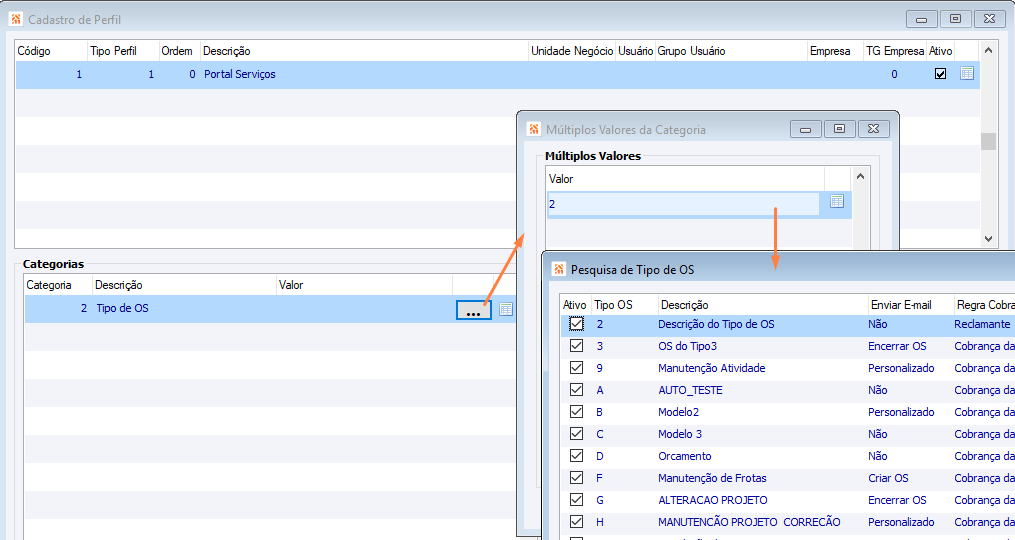Toggle Ativo checkbox for ALTERACAO PROJETO
The width and height of the screenshot is (1015, 540).
(576, 500)
